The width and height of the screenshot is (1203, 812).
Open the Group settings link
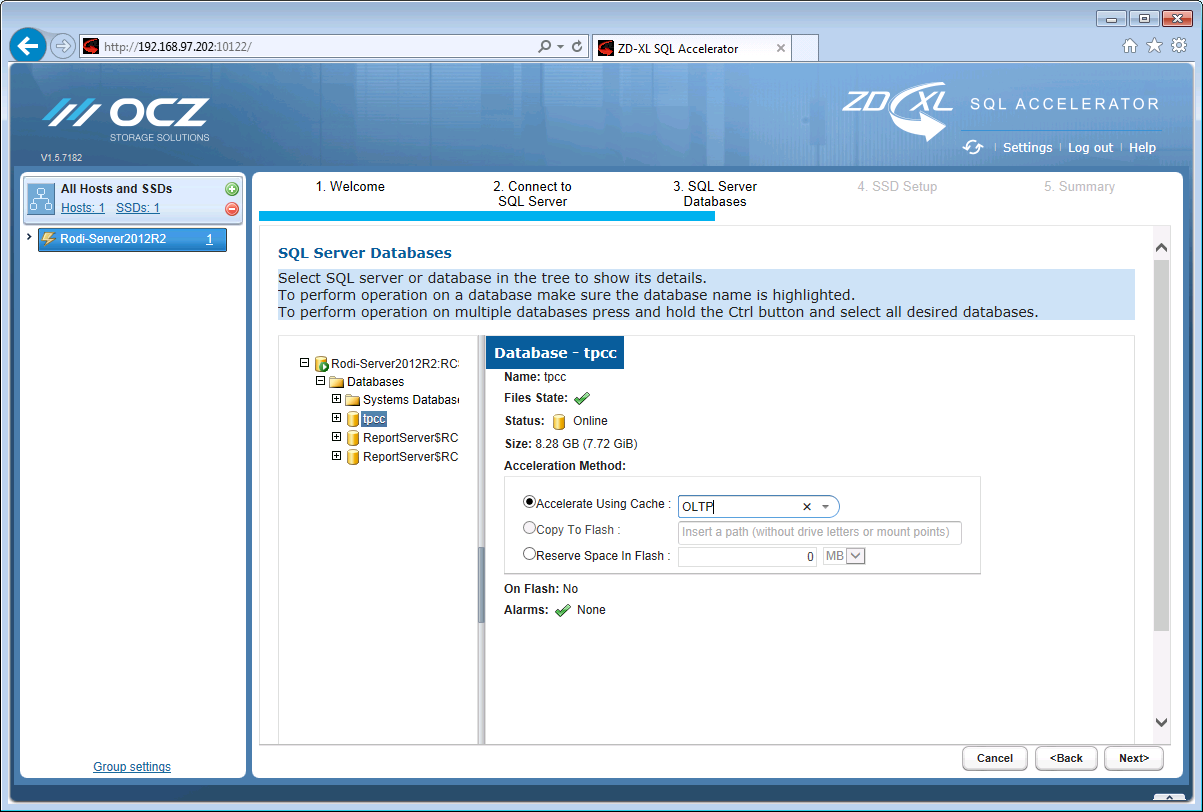point(132,767)
